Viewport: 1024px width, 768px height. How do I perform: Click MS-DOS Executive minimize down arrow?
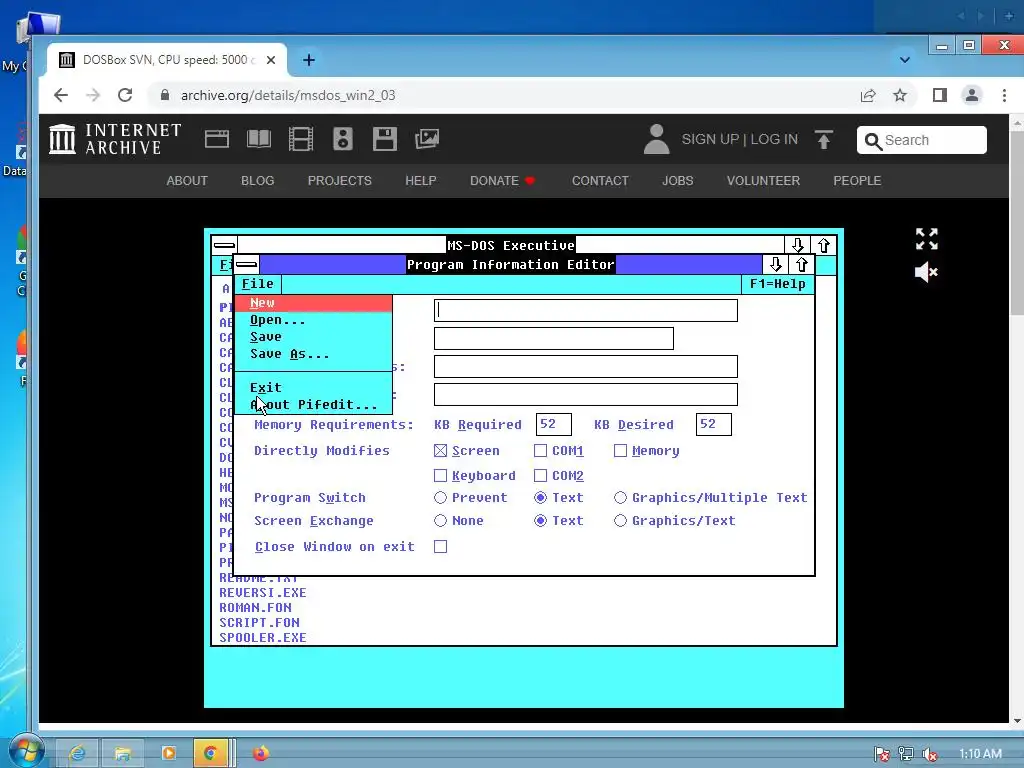tap(797, 246)
